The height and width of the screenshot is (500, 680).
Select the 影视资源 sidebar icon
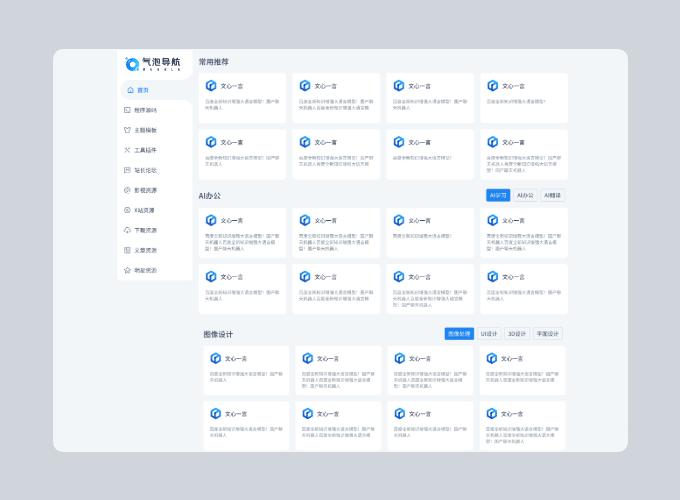pyautogui.click(x=127, y=190)
